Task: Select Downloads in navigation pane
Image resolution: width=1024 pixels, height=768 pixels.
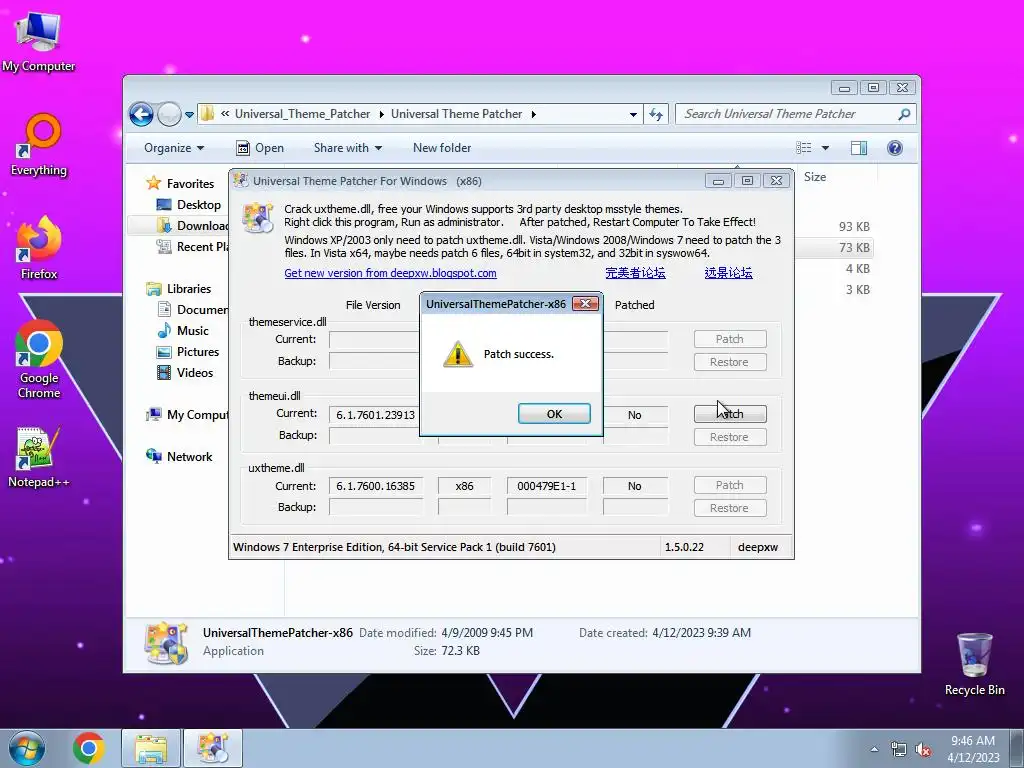Action: [x=193, y=225]
